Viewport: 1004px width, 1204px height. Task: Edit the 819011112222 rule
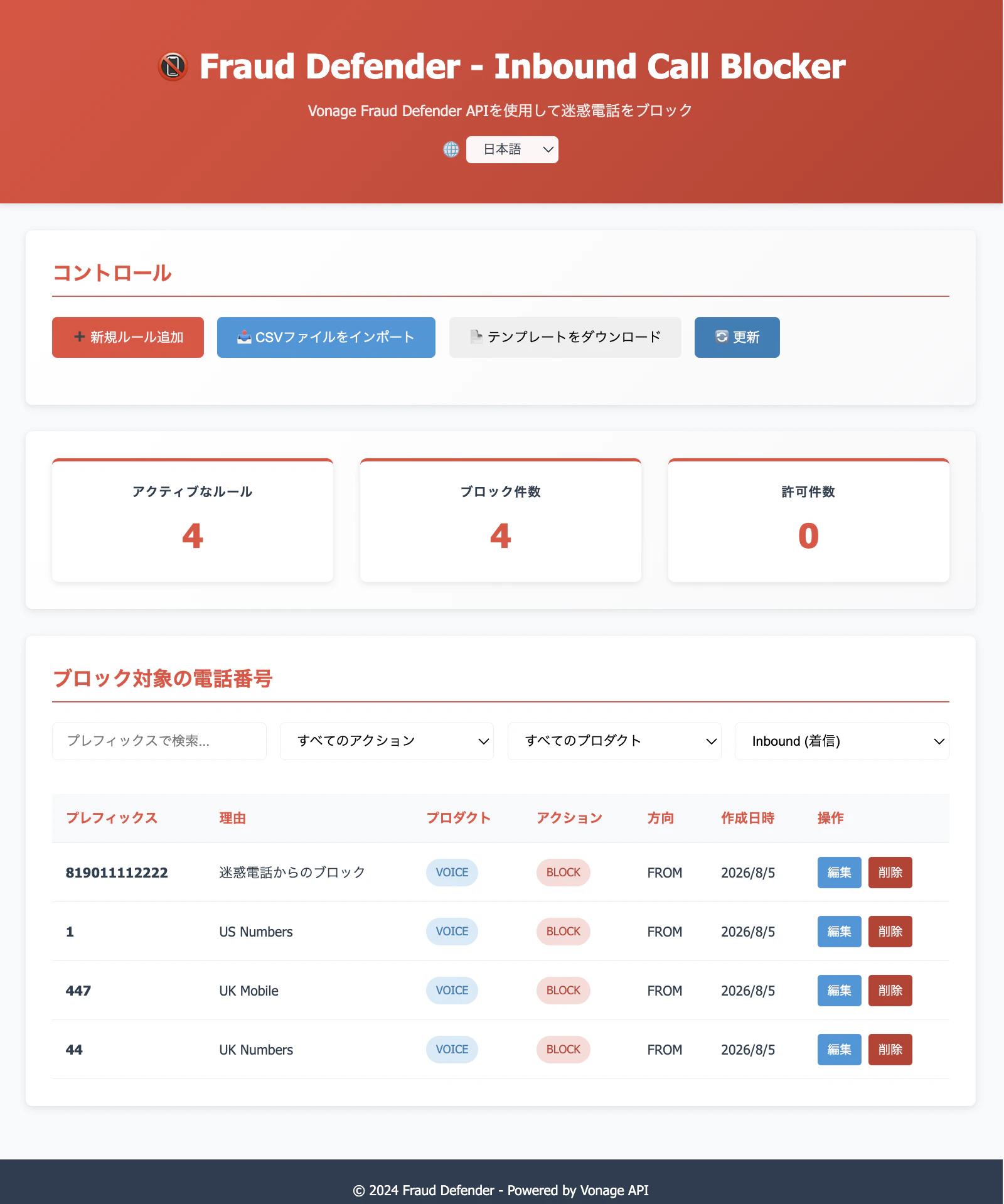840,873
